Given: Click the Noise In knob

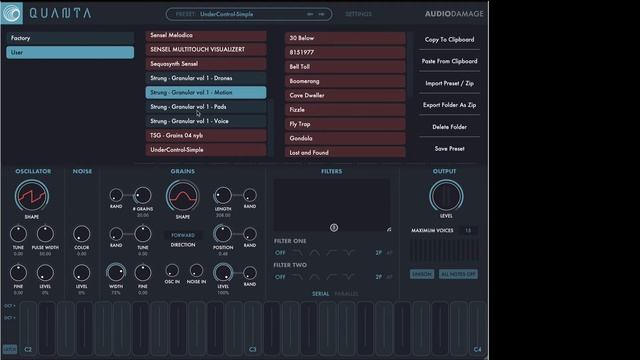Looking at the screenshot, I should 196,270.
